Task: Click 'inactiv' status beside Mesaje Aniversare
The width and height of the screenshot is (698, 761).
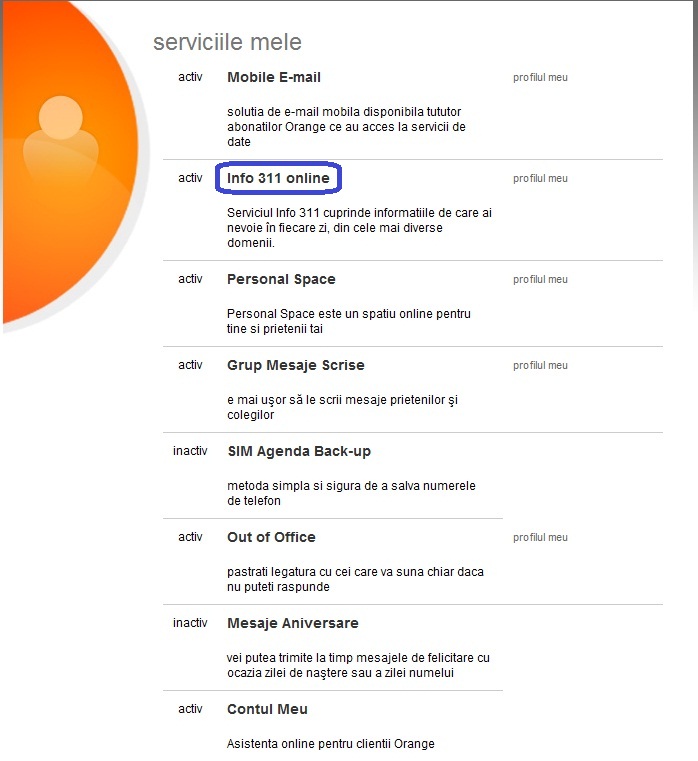Action: click(x=190, y=623)
